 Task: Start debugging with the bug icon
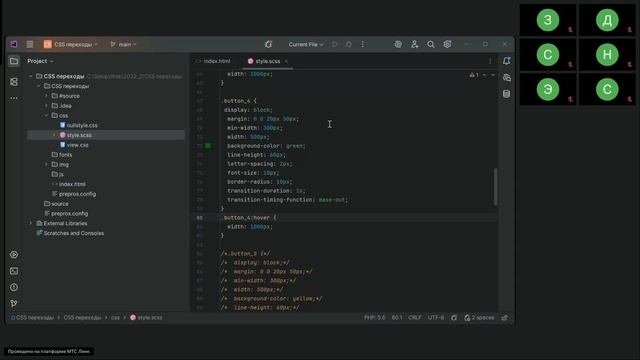pos(349,44)
